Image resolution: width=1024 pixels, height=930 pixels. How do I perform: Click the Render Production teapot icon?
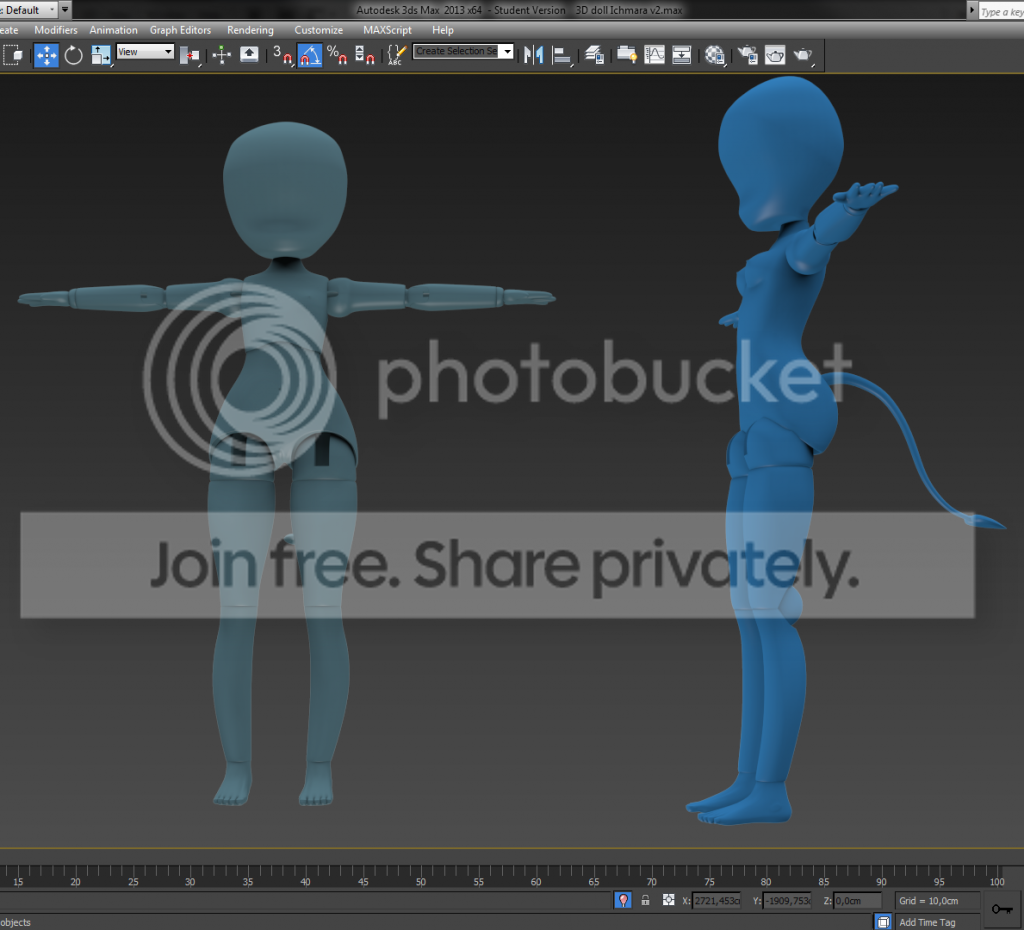click(803, 56)
